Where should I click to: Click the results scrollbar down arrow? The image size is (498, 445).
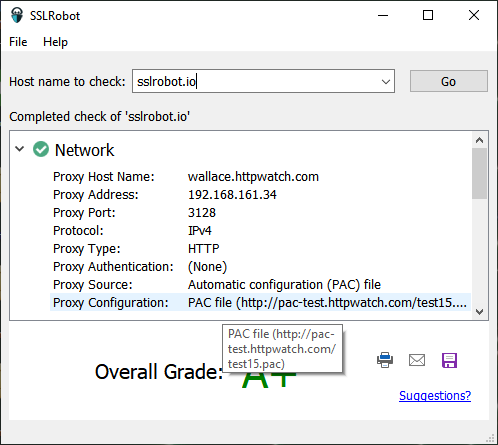[479, 312]
